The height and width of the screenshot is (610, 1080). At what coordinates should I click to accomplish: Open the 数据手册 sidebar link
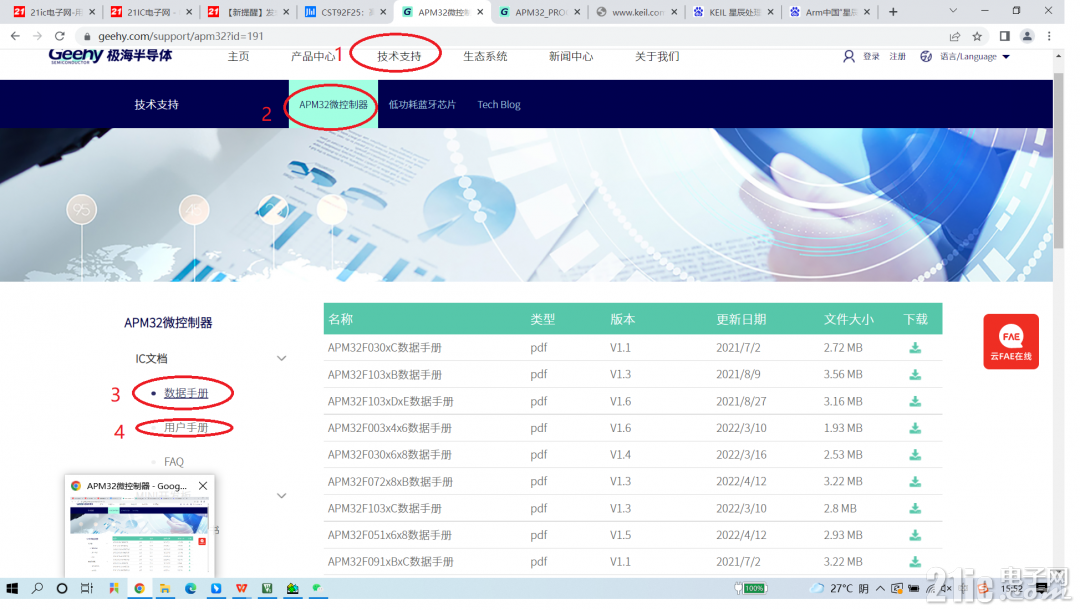pos(186,393)
